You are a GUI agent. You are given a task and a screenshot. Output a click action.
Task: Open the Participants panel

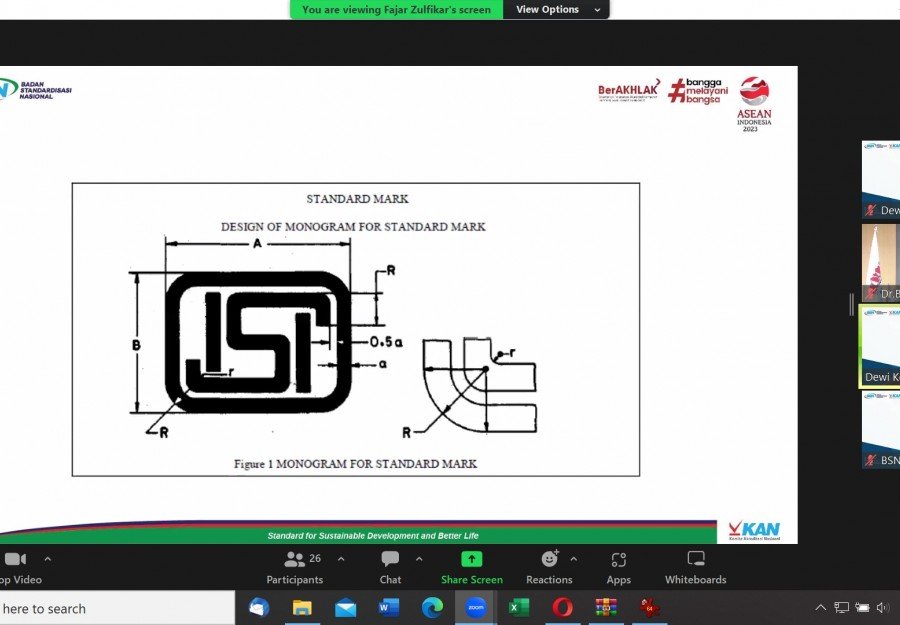point(294,566)
